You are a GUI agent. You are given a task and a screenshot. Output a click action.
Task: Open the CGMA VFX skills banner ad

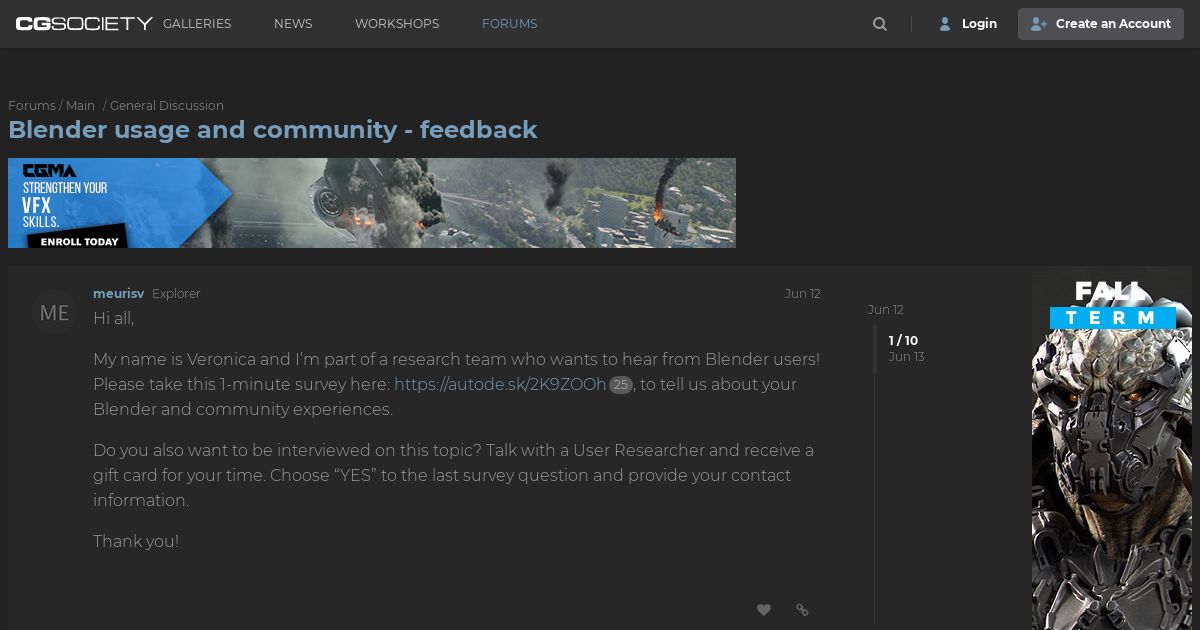(x=372, y=203)
